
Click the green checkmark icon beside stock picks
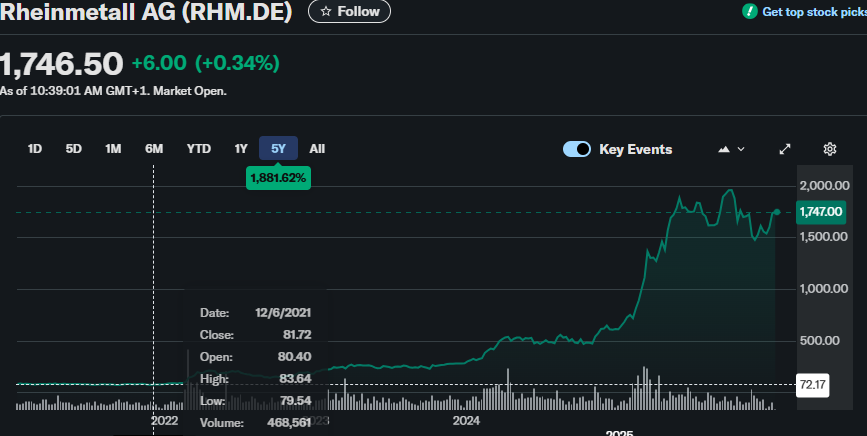click(x=749, y=11)
